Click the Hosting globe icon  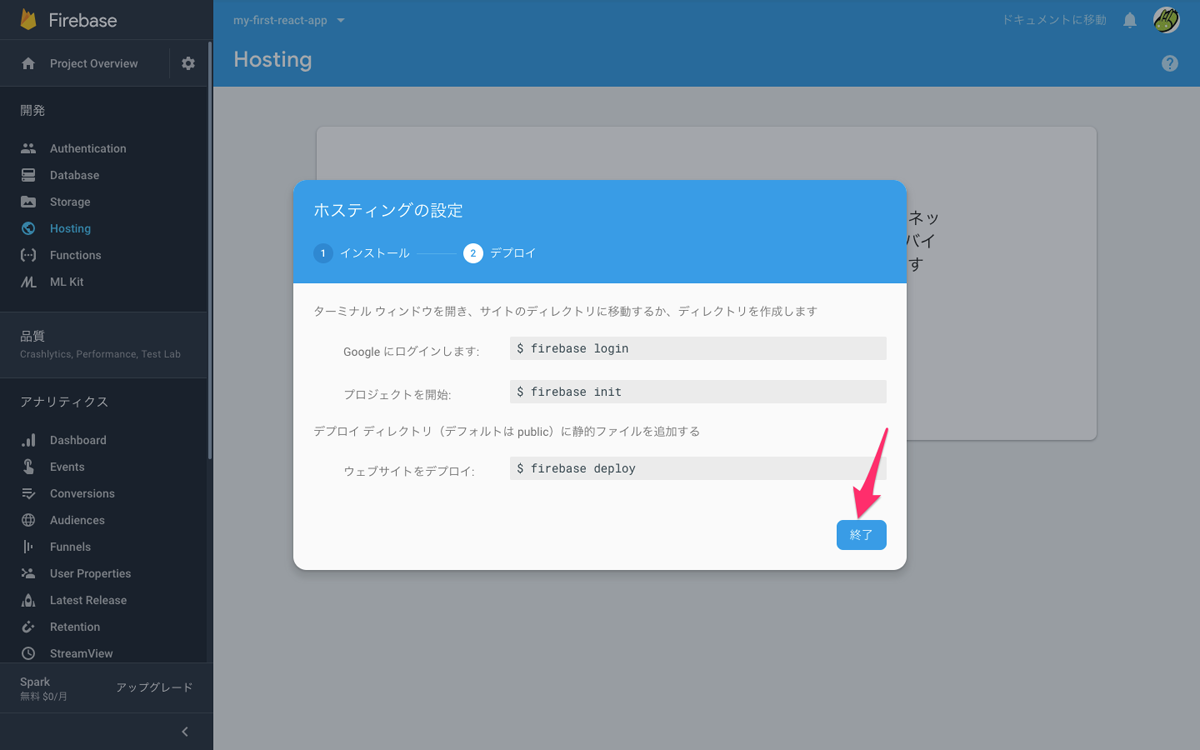(28, 228)
